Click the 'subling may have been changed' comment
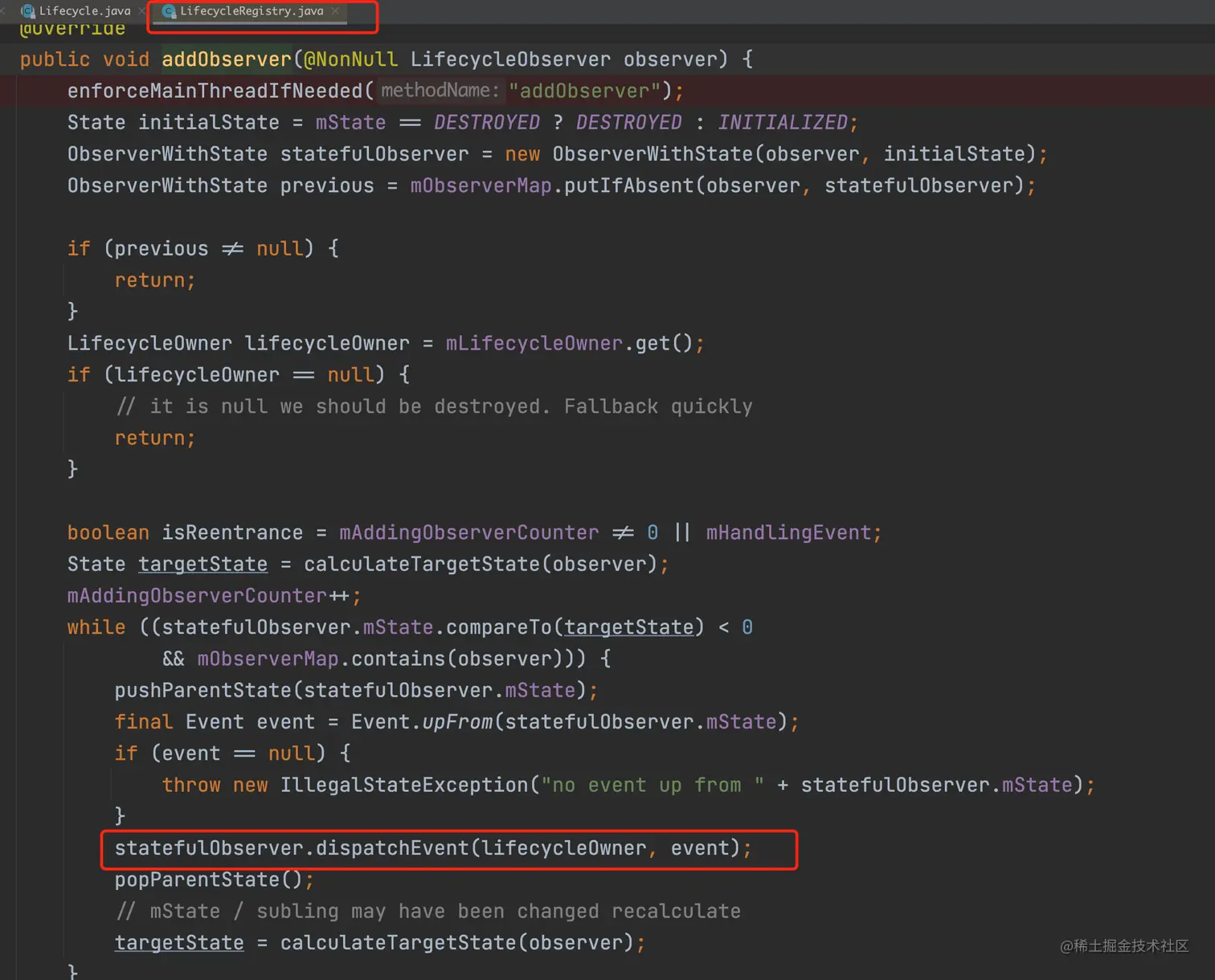The width and height of the screenshot is (1215, 980). coord(428,911)
